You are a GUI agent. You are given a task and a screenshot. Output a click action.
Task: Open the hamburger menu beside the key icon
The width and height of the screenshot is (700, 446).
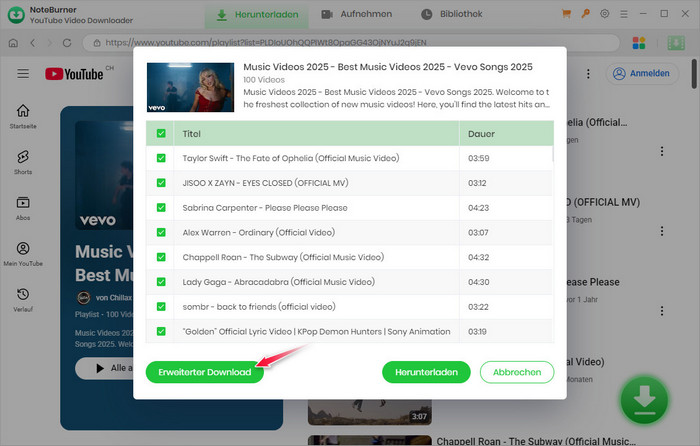pyautogui.click(x=622, y=14)
